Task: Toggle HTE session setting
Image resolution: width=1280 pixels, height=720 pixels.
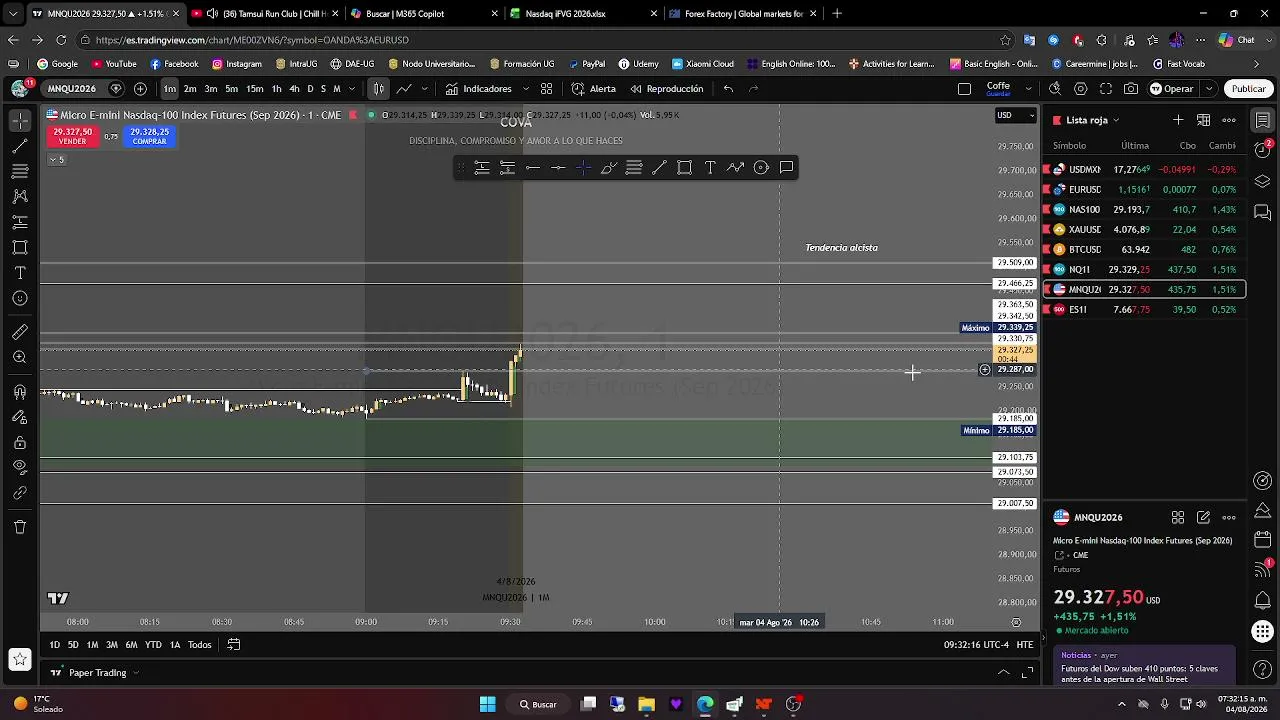Action: click(x=1025, y=645)
